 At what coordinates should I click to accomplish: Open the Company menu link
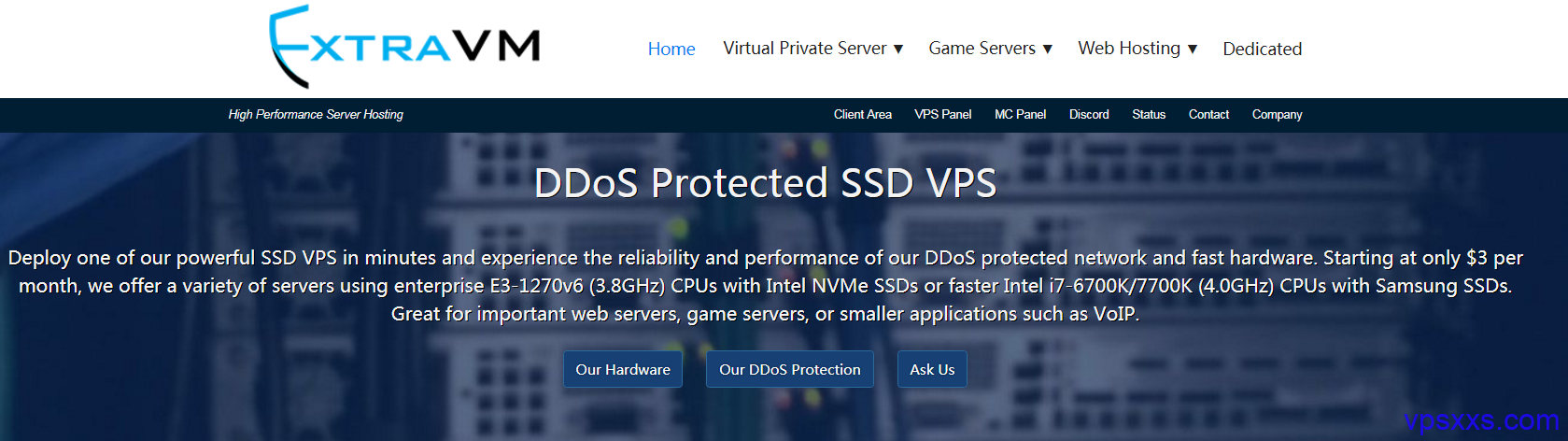1277,114
